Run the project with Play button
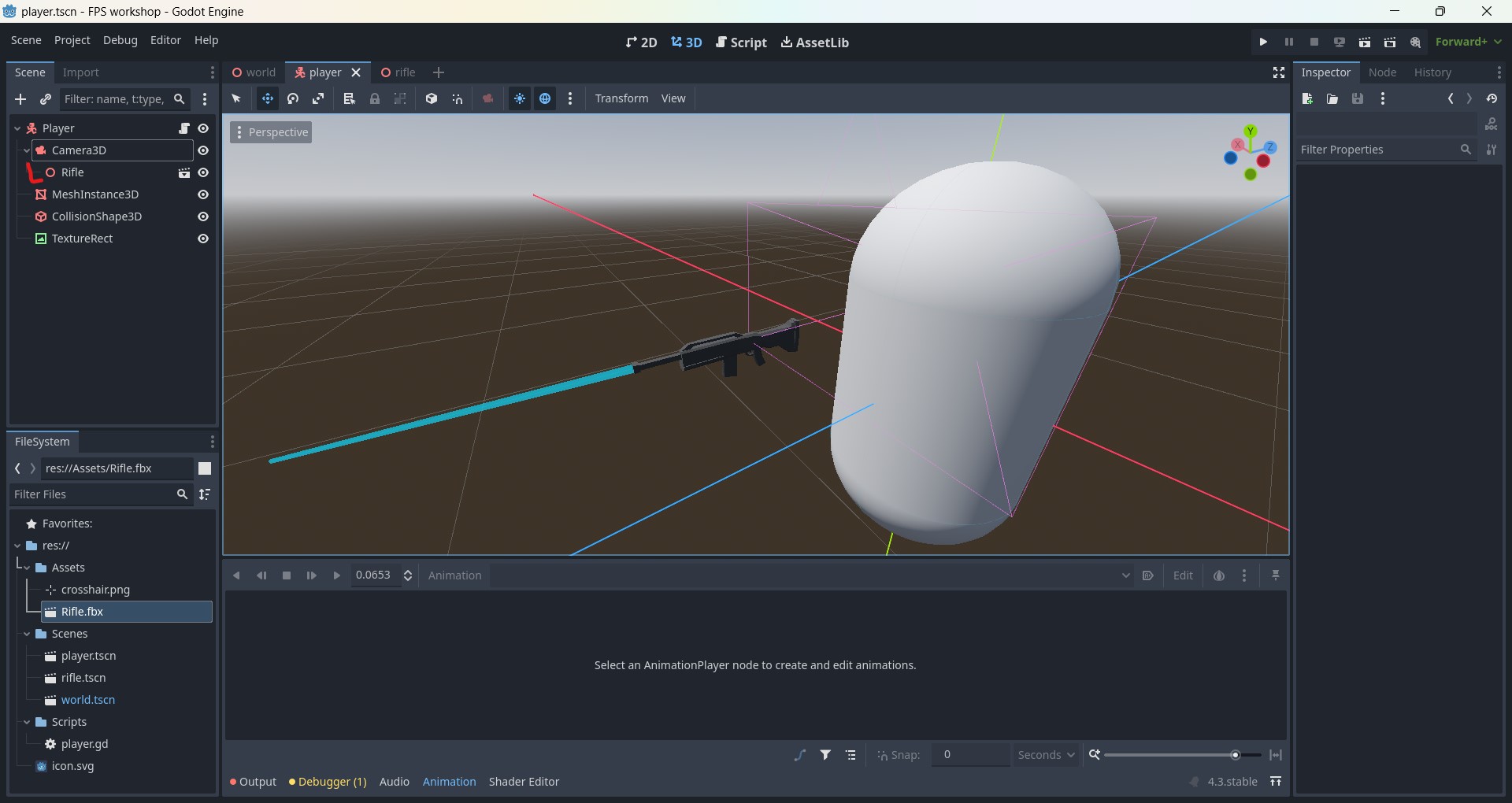Screen dimensions: 1512x803 click(x=1263, y=42)
